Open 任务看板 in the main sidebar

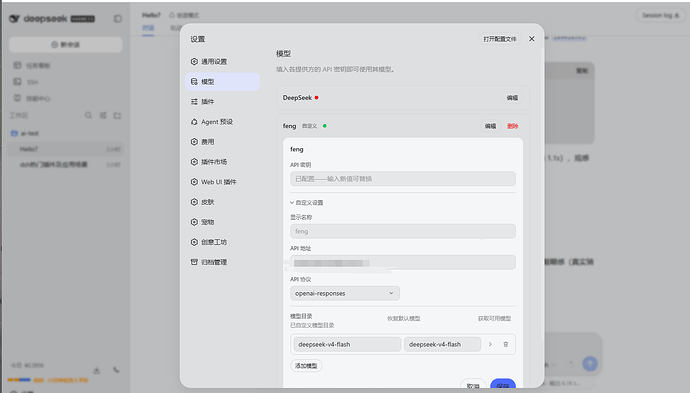click(66, 66)
